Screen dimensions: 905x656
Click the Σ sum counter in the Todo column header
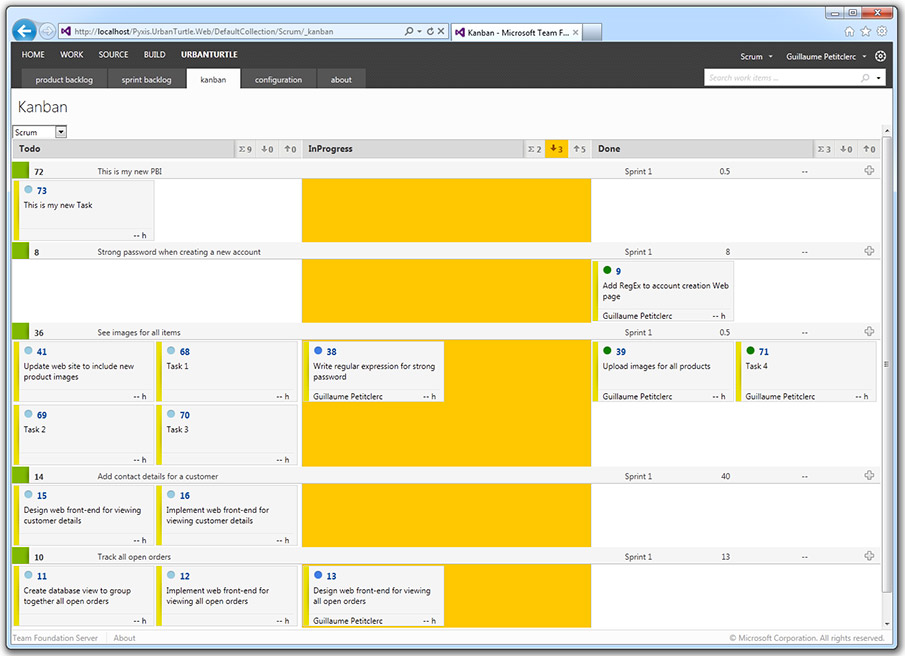[243, 148]
